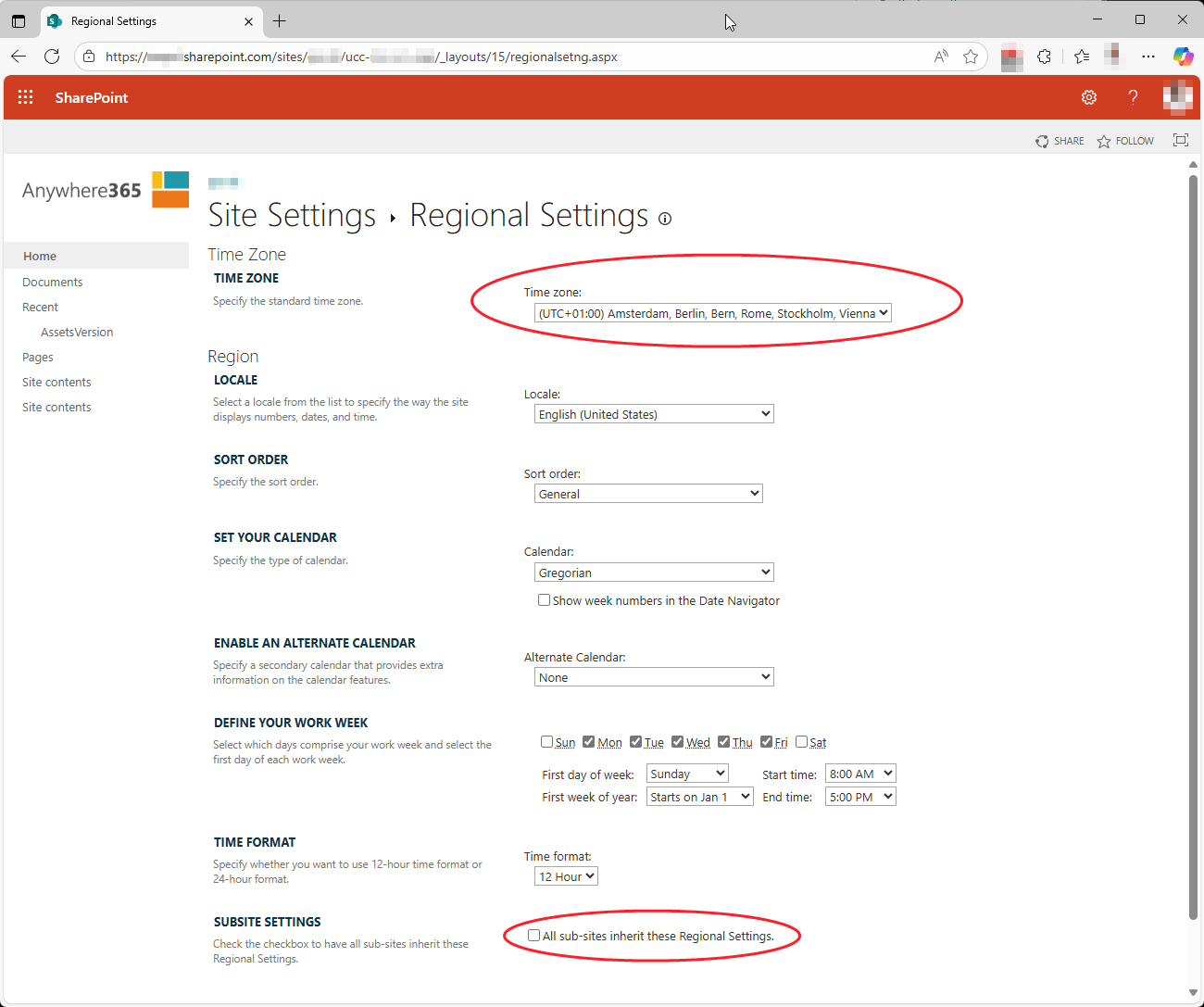The image size is (1204, 1007).
Task: Click the Regional Settings info icon
Action: [665, 219]
